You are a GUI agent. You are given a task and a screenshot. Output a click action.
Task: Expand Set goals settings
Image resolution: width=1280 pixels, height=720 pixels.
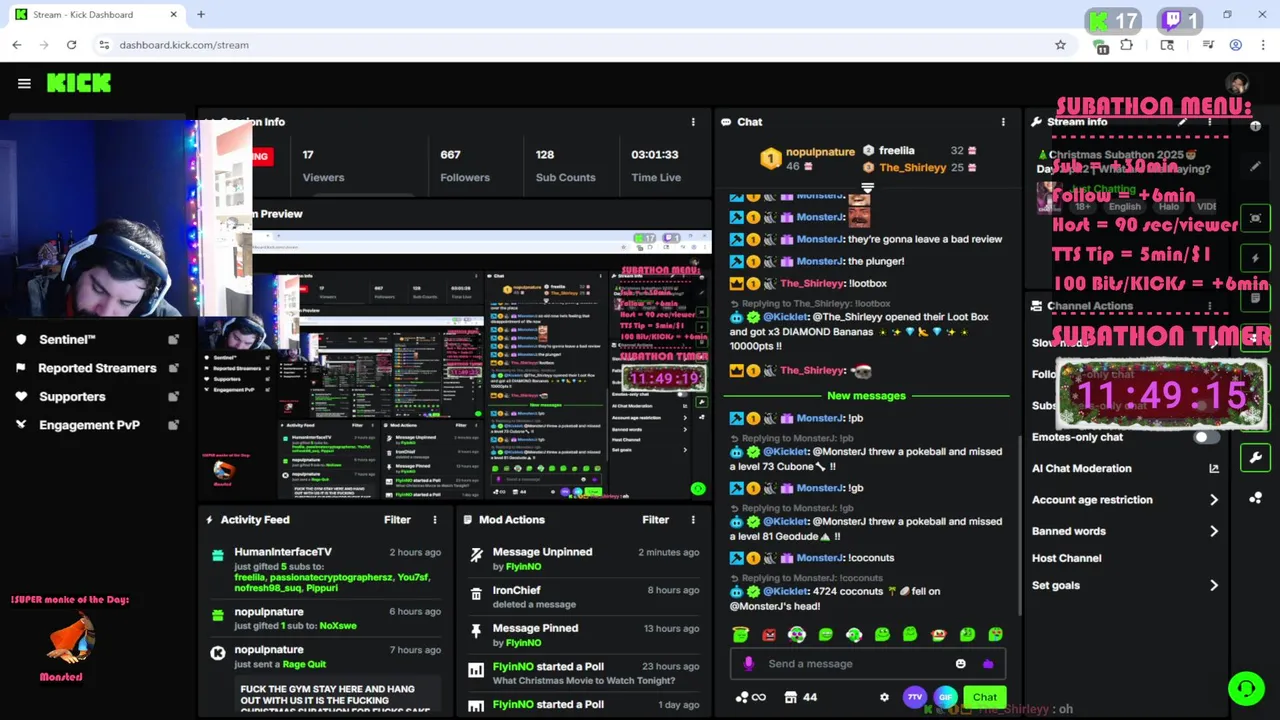(1214, 586)
